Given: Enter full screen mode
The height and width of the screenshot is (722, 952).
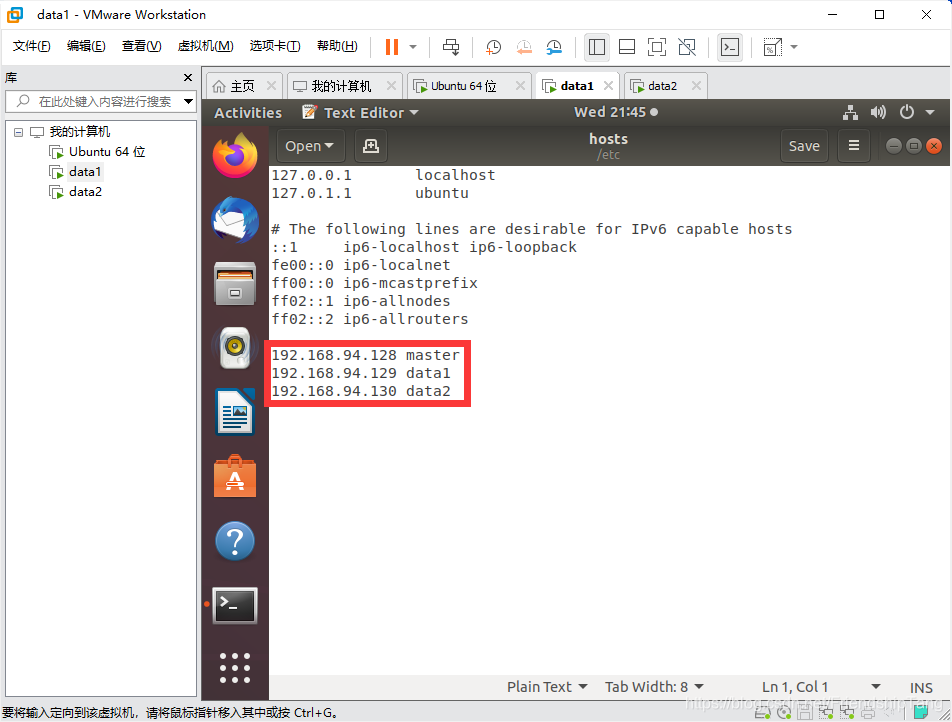Looking at the screenshot, I should (656, 47).
